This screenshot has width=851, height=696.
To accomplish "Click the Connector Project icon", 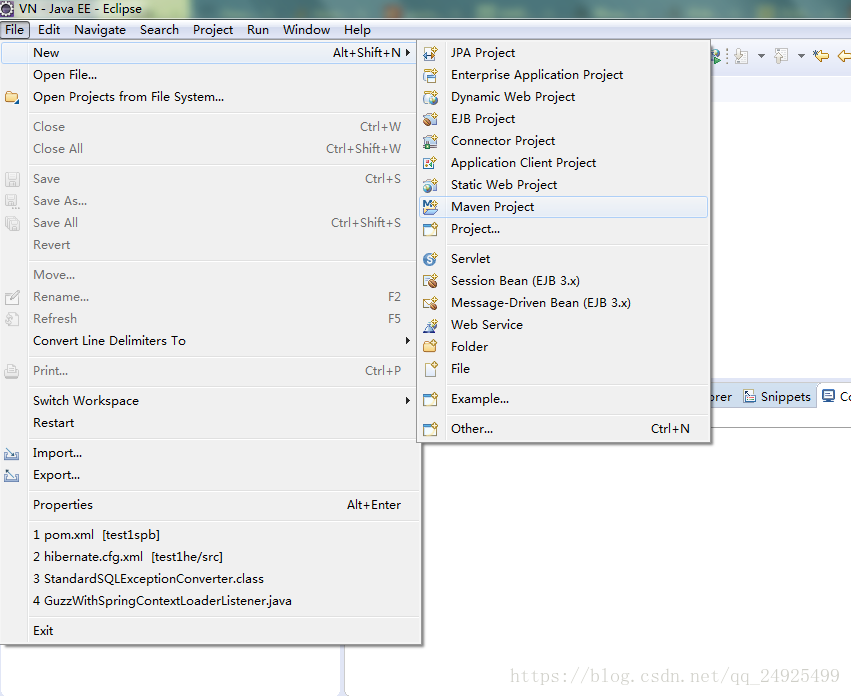I will [x=430, y=141].
